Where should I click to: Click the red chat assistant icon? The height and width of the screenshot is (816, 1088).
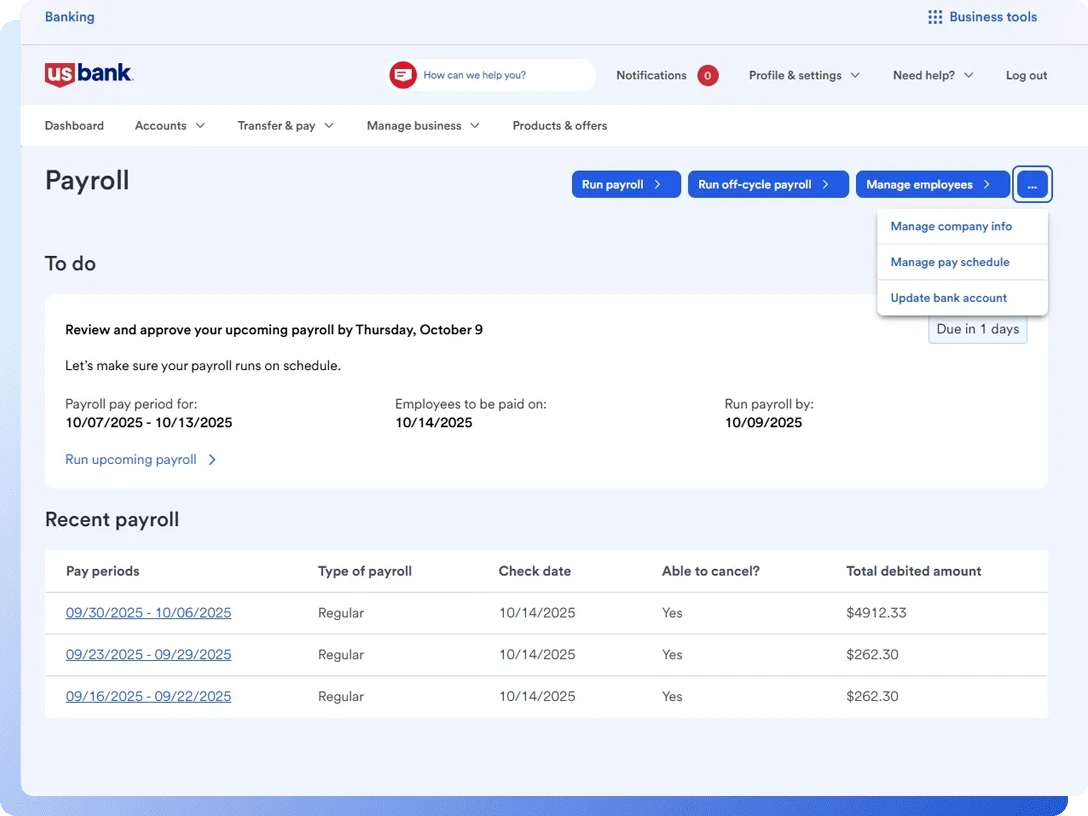(403, 75)
